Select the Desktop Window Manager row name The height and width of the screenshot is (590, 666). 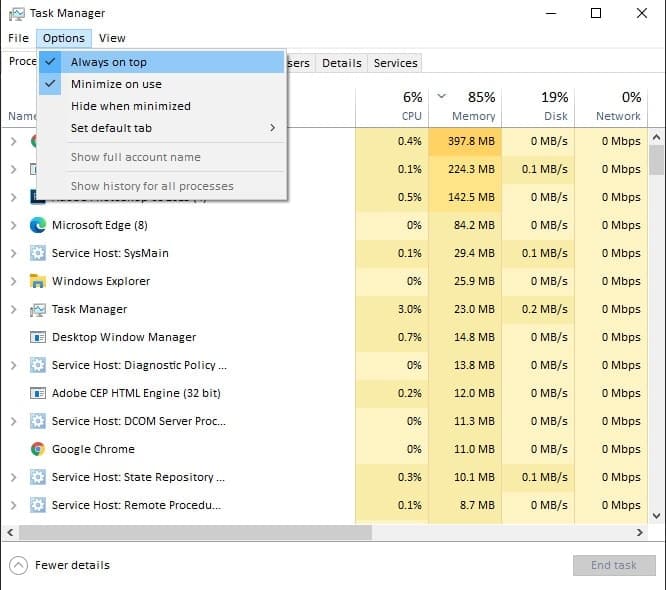[124, 337]
